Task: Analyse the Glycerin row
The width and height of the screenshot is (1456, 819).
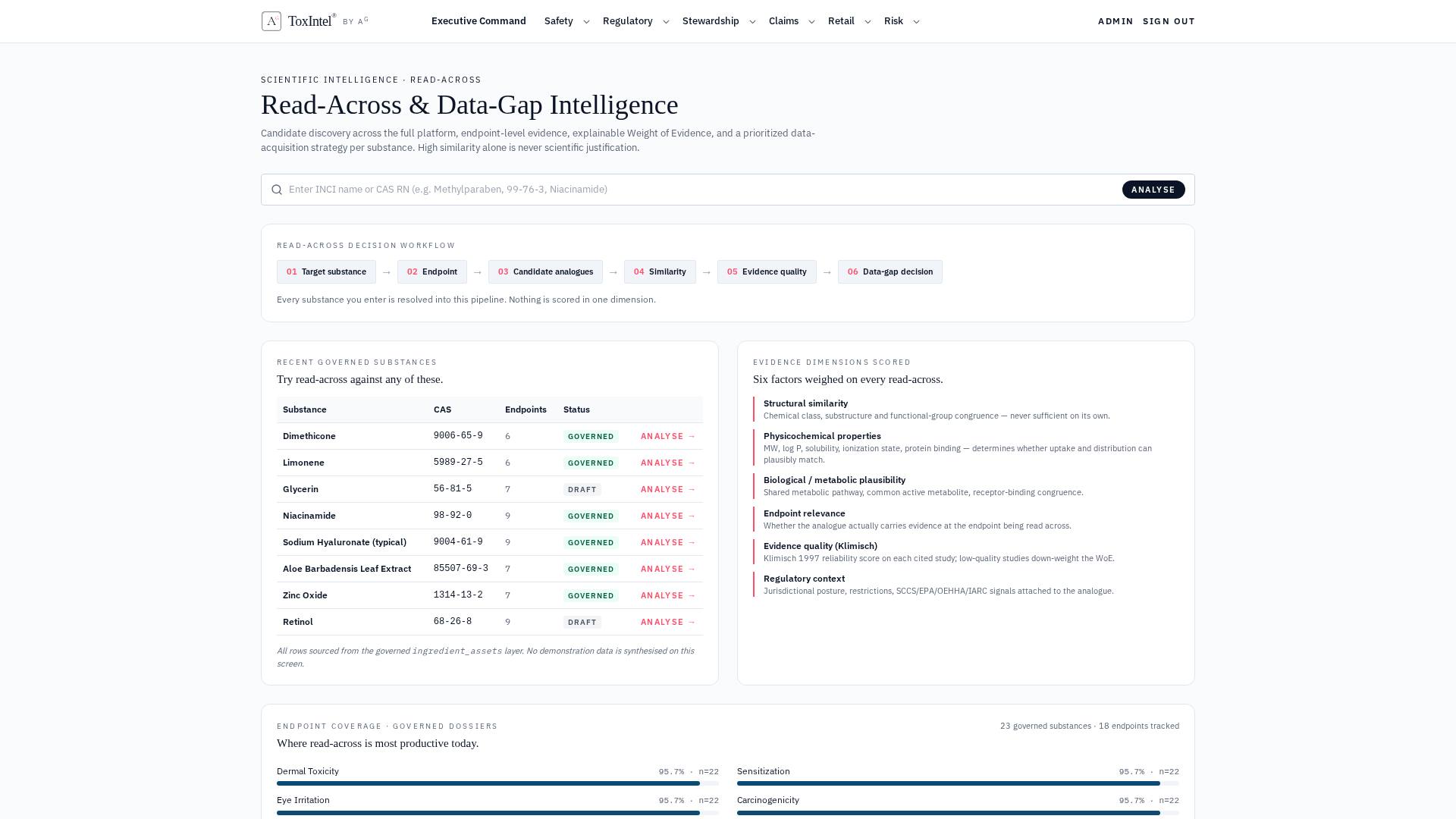Action: [668, 490]
